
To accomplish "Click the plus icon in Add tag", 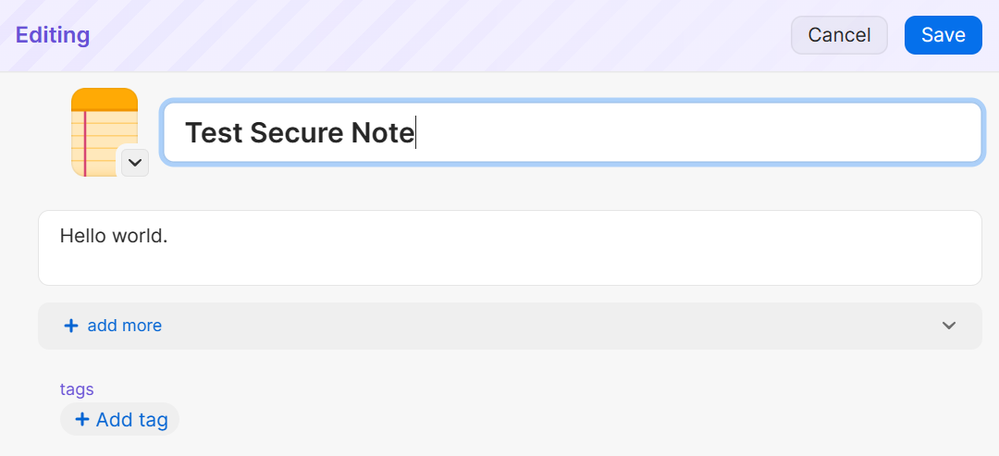I will coord(82,420).
